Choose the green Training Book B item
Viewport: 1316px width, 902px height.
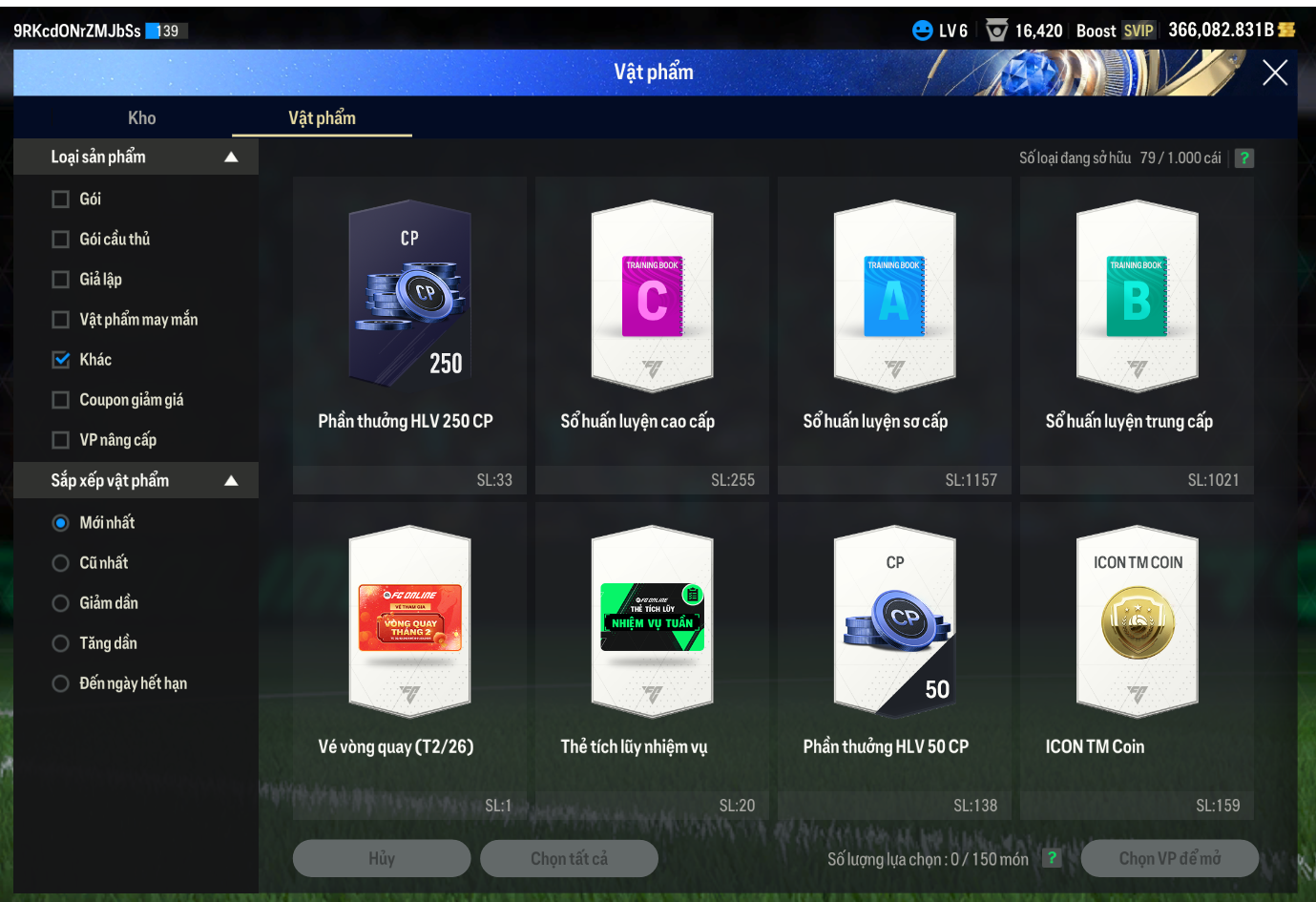pos(1137,297)
